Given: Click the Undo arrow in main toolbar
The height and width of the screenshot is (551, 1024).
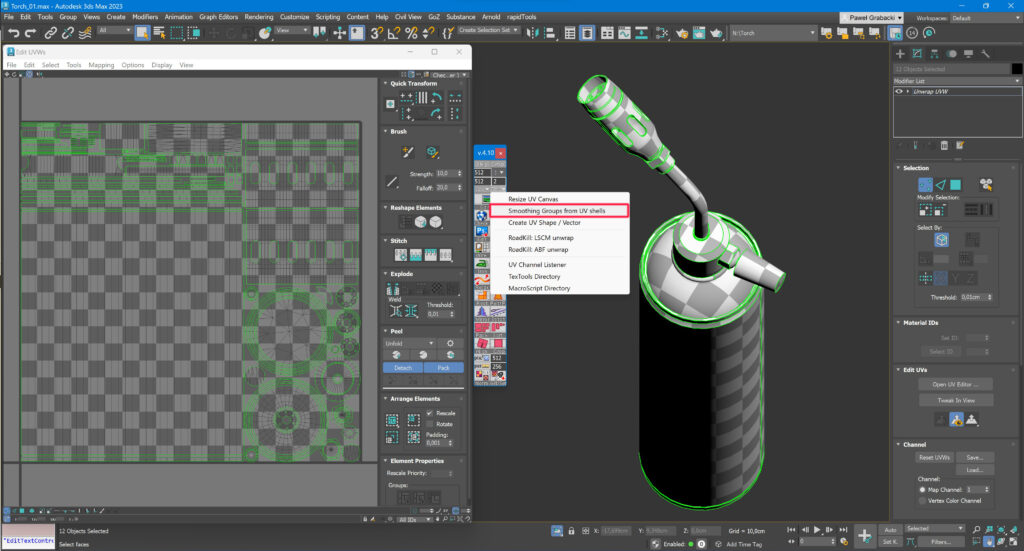Looking at the screenshot, I should click(14, 33).
